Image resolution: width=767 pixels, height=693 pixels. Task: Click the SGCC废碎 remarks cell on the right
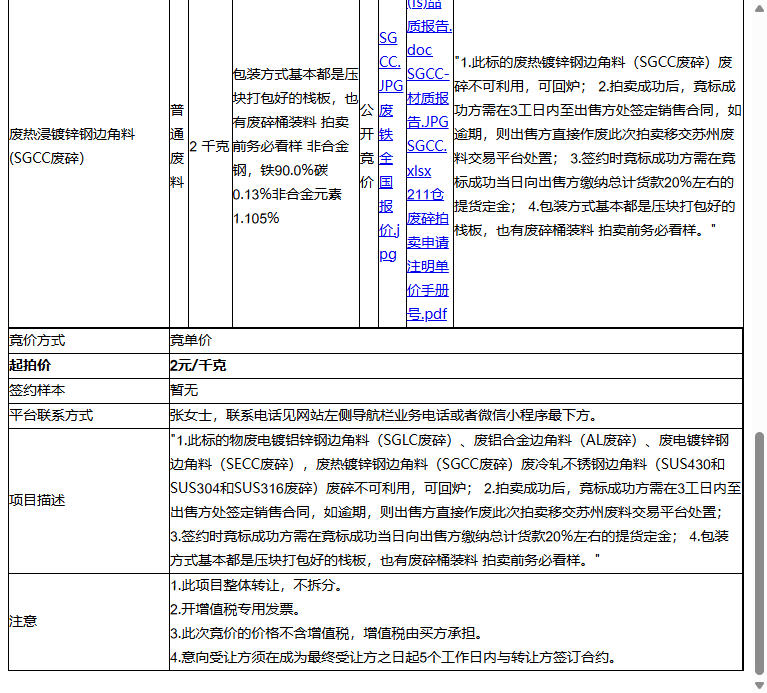click(x=598, y=146)
